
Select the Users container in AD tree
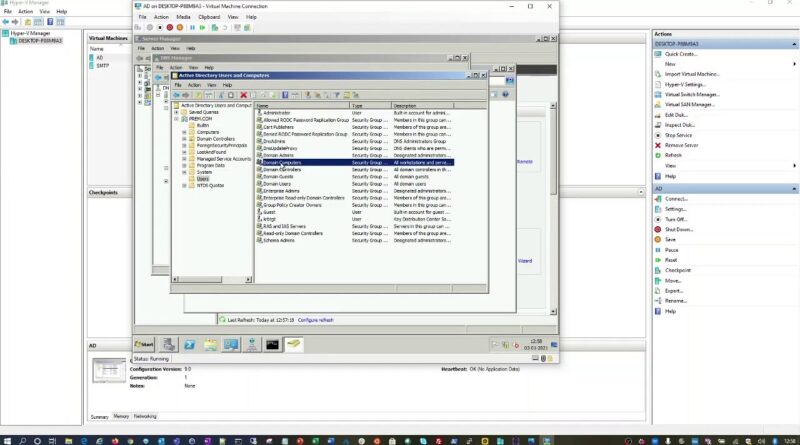point(203,179)
